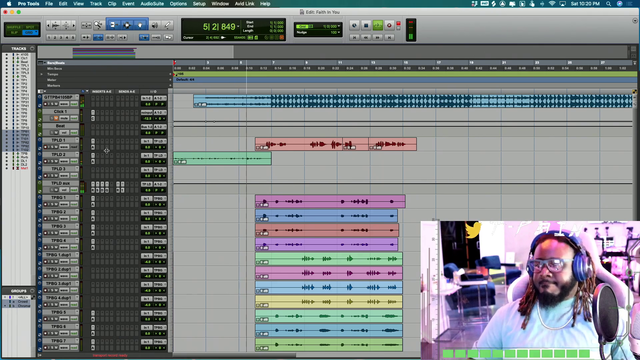This screenshot has width=640, height=360.
Task: Click the horizontal zoom in arrow
Action: click(x=73, y=25)
